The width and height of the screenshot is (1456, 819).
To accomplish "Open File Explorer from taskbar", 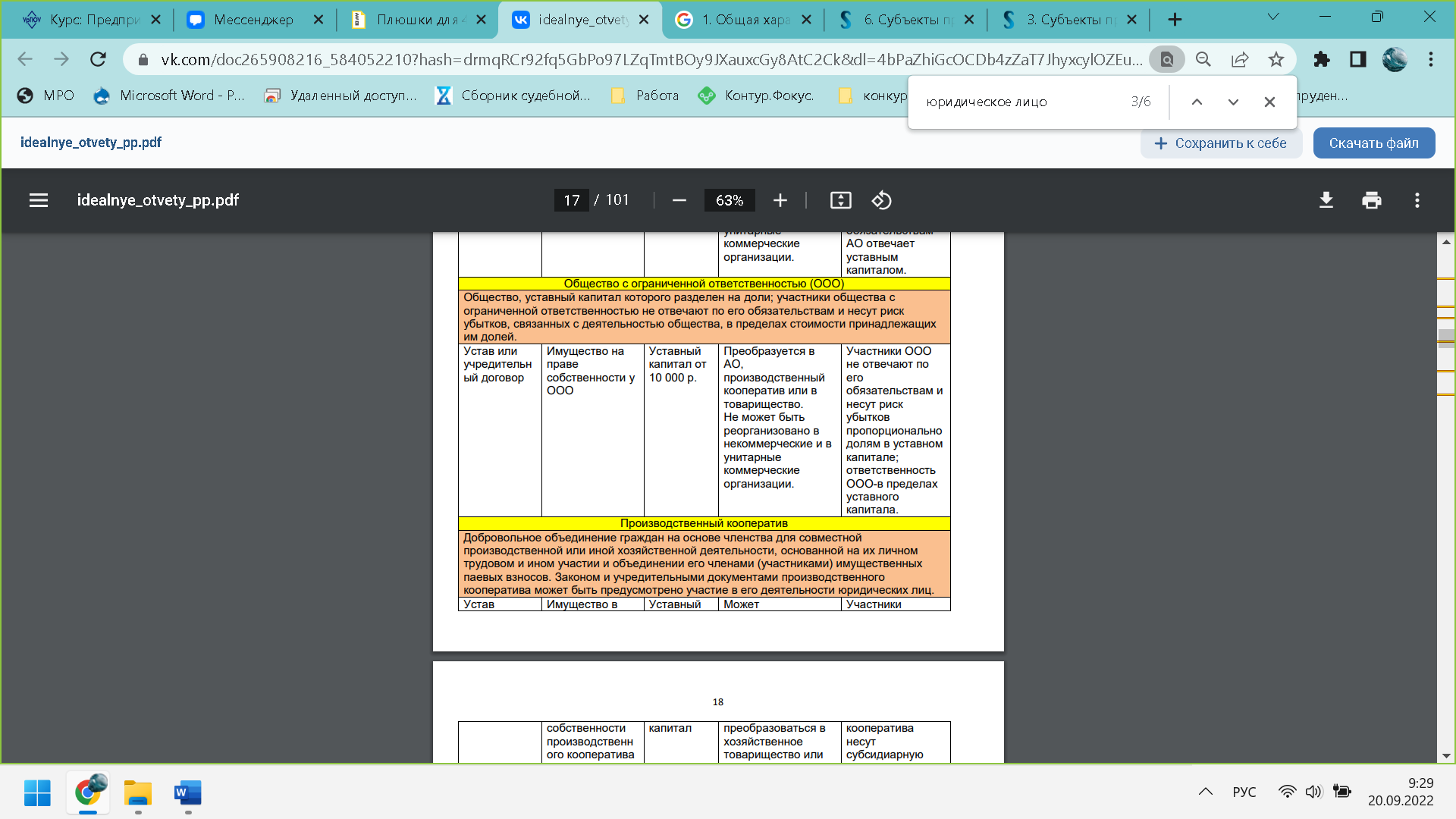I will 138,792.
